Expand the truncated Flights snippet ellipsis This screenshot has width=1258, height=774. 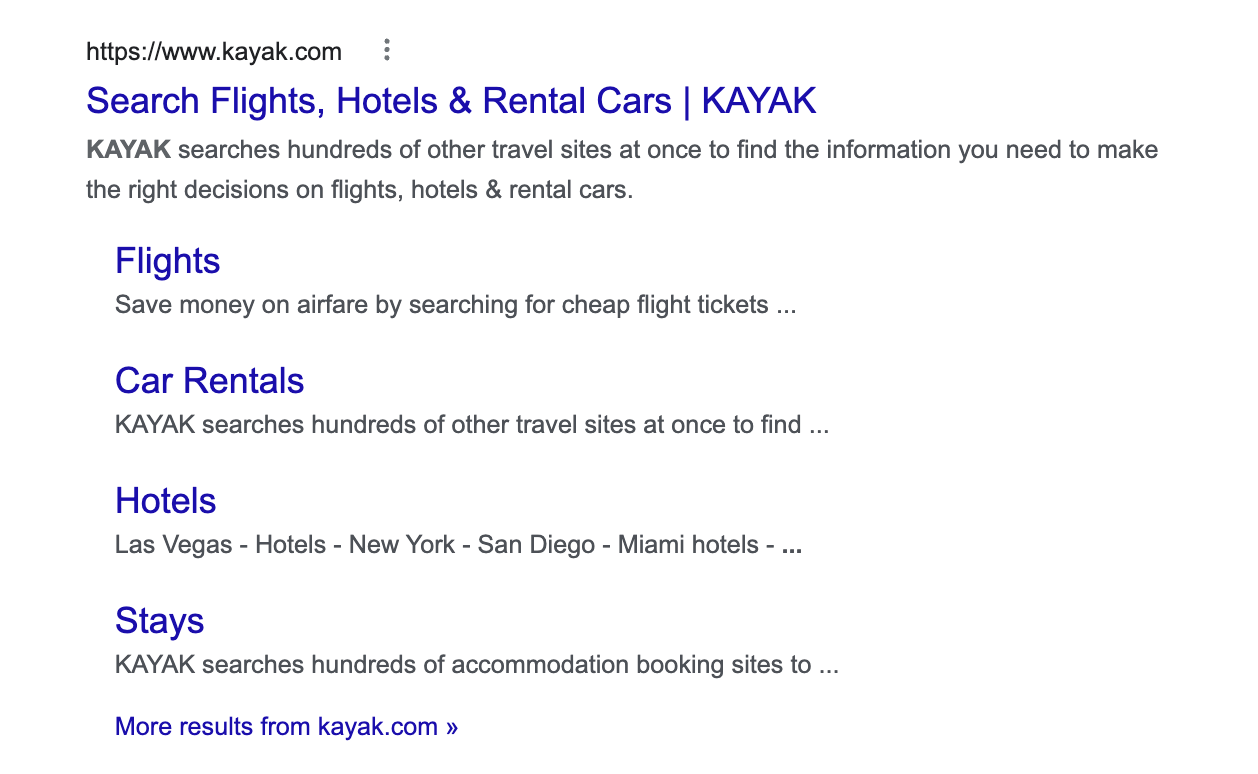click(x=785, y=304)
